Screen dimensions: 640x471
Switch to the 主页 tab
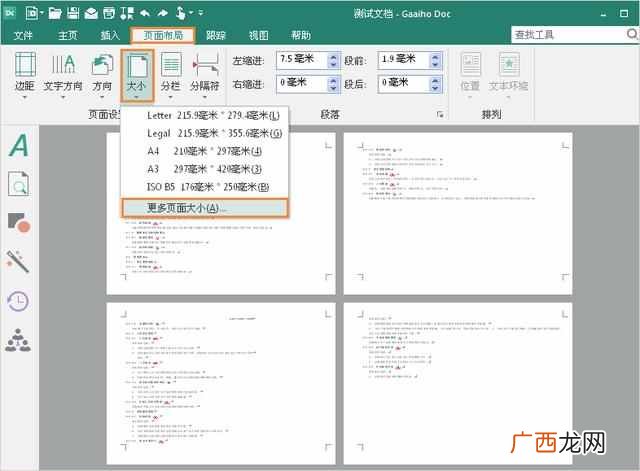(68, 36)
